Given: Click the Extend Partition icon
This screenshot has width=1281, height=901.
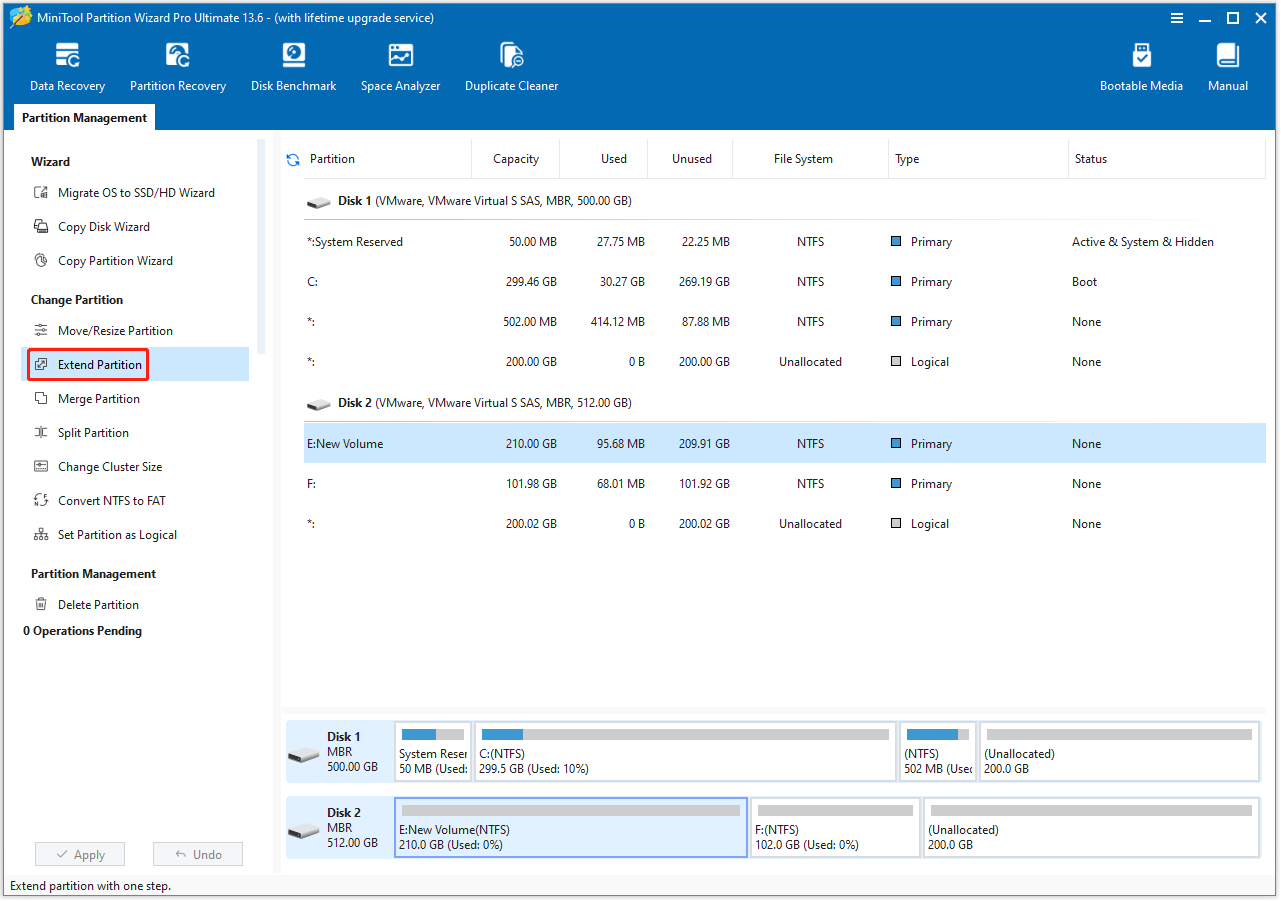Looking at the screenshot, I should [41, 365].
